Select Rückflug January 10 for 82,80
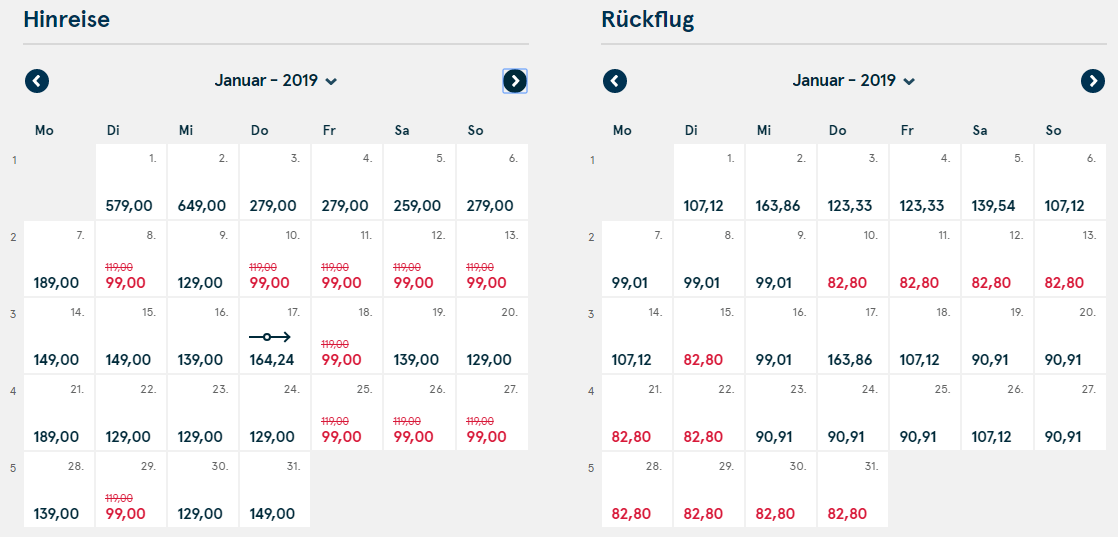The image size is (1118, 537). click(853, 258)
